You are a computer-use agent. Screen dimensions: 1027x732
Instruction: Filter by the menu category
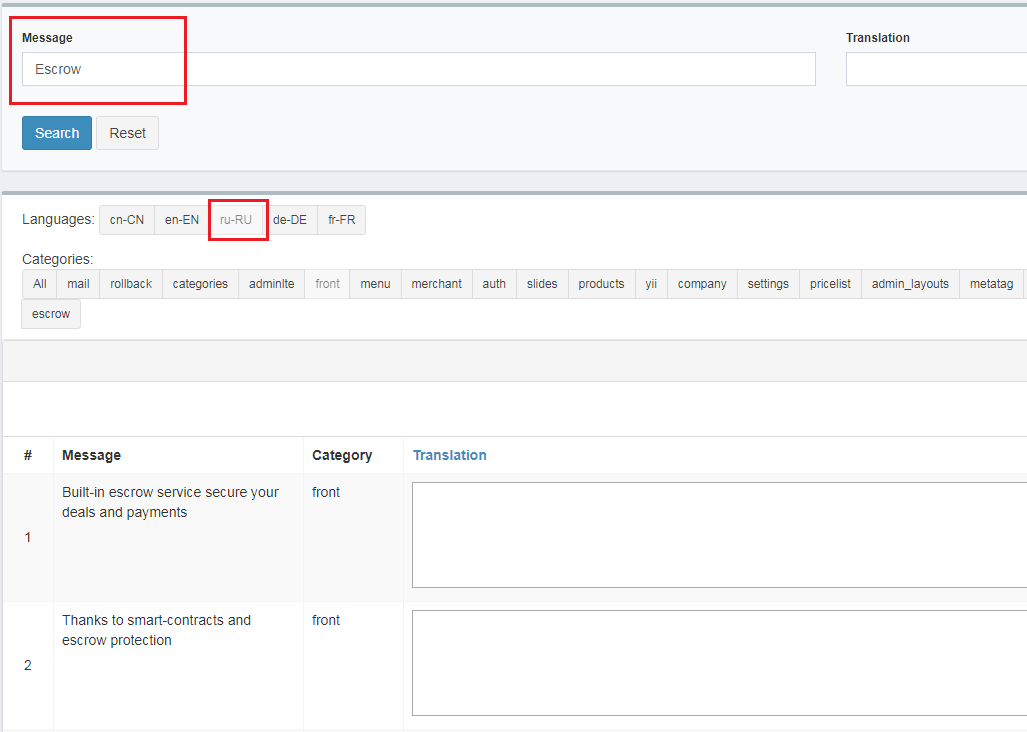click(375, 284)
